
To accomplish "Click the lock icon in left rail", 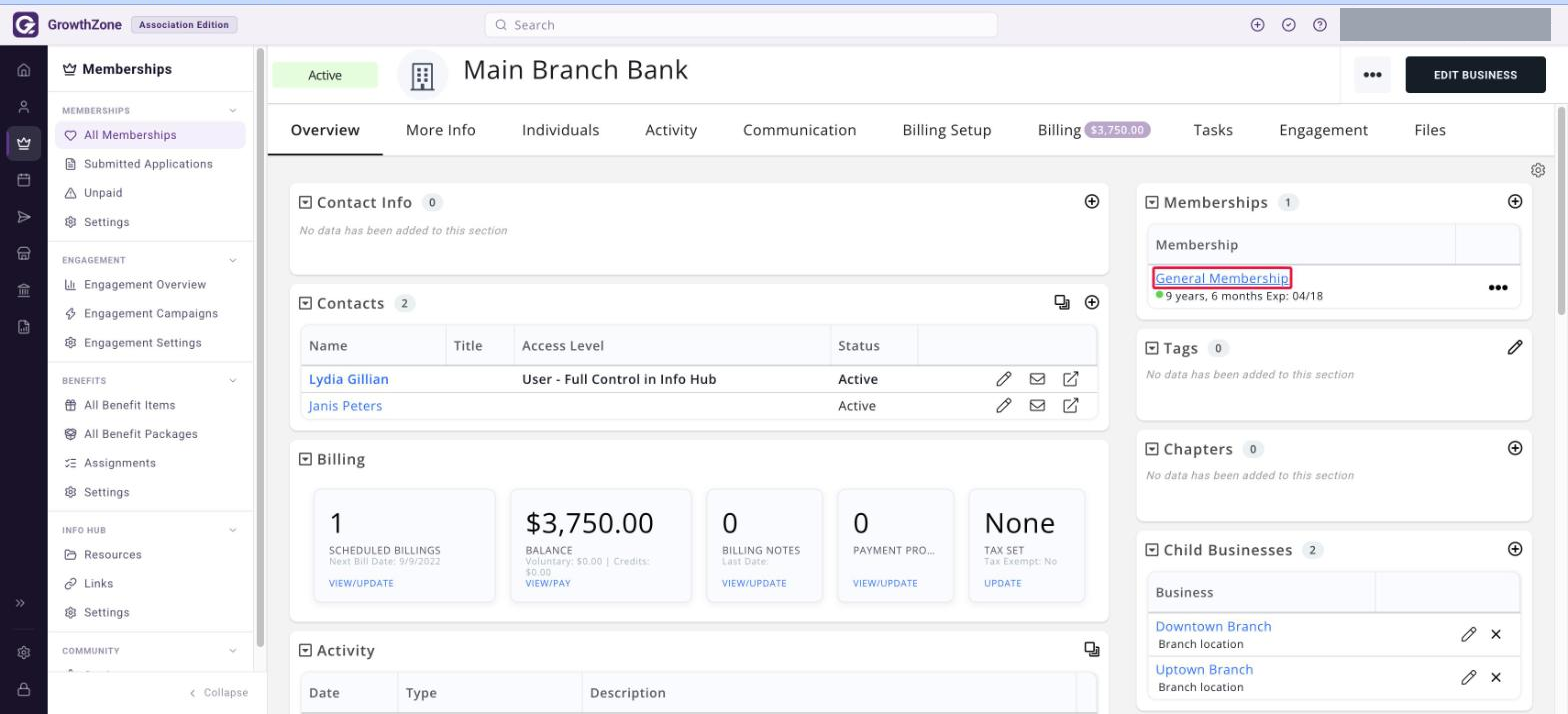I will pos(24,689).
